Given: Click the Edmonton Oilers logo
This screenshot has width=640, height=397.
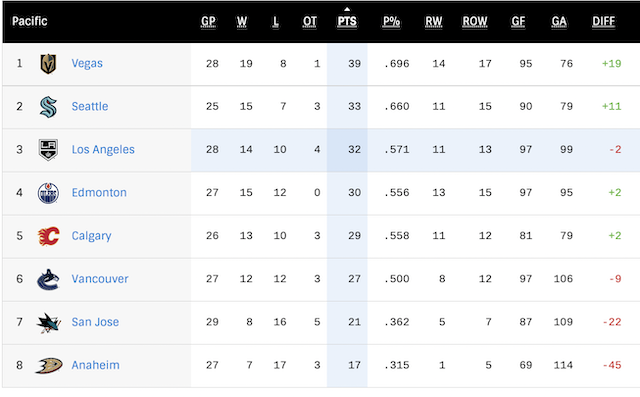Looking at the screenshot, I should 48,193.
